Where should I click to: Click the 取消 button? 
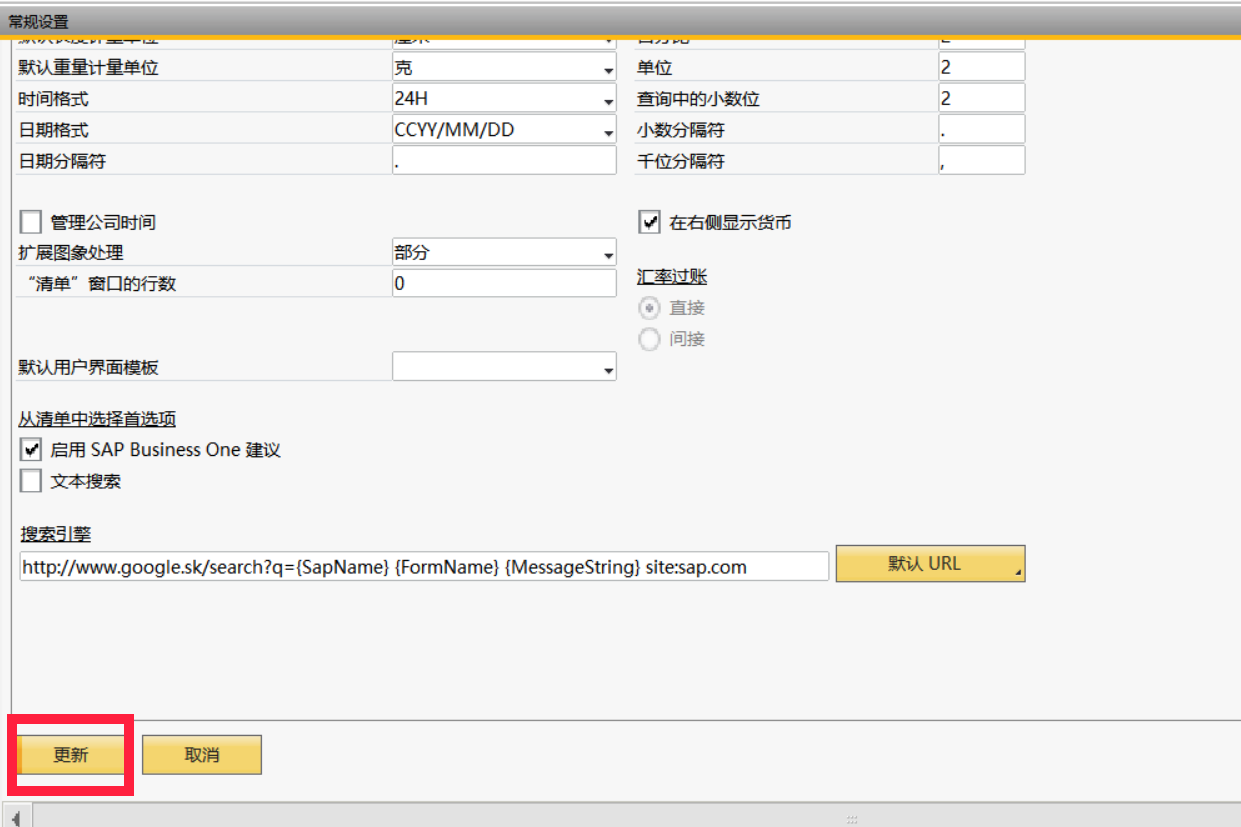coord(201,755)
